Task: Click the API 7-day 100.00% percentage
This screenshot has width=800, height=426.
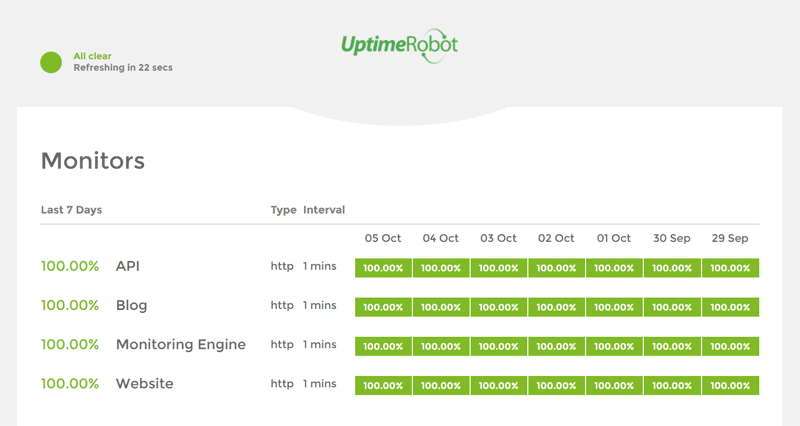Action: point(70,266)
